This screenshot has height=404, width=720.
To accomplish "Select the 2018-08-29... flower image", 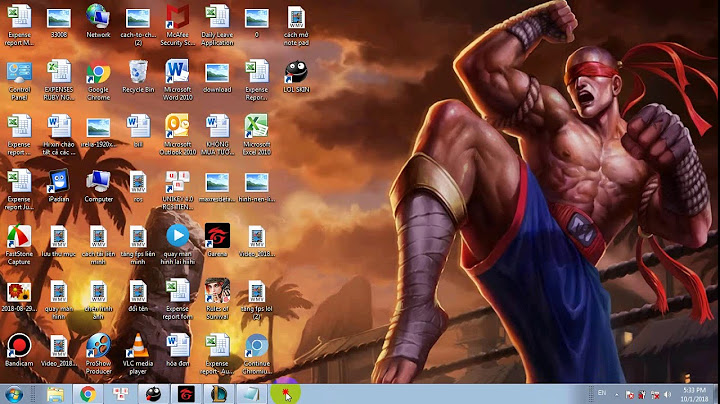I will [x=19, y=295].
